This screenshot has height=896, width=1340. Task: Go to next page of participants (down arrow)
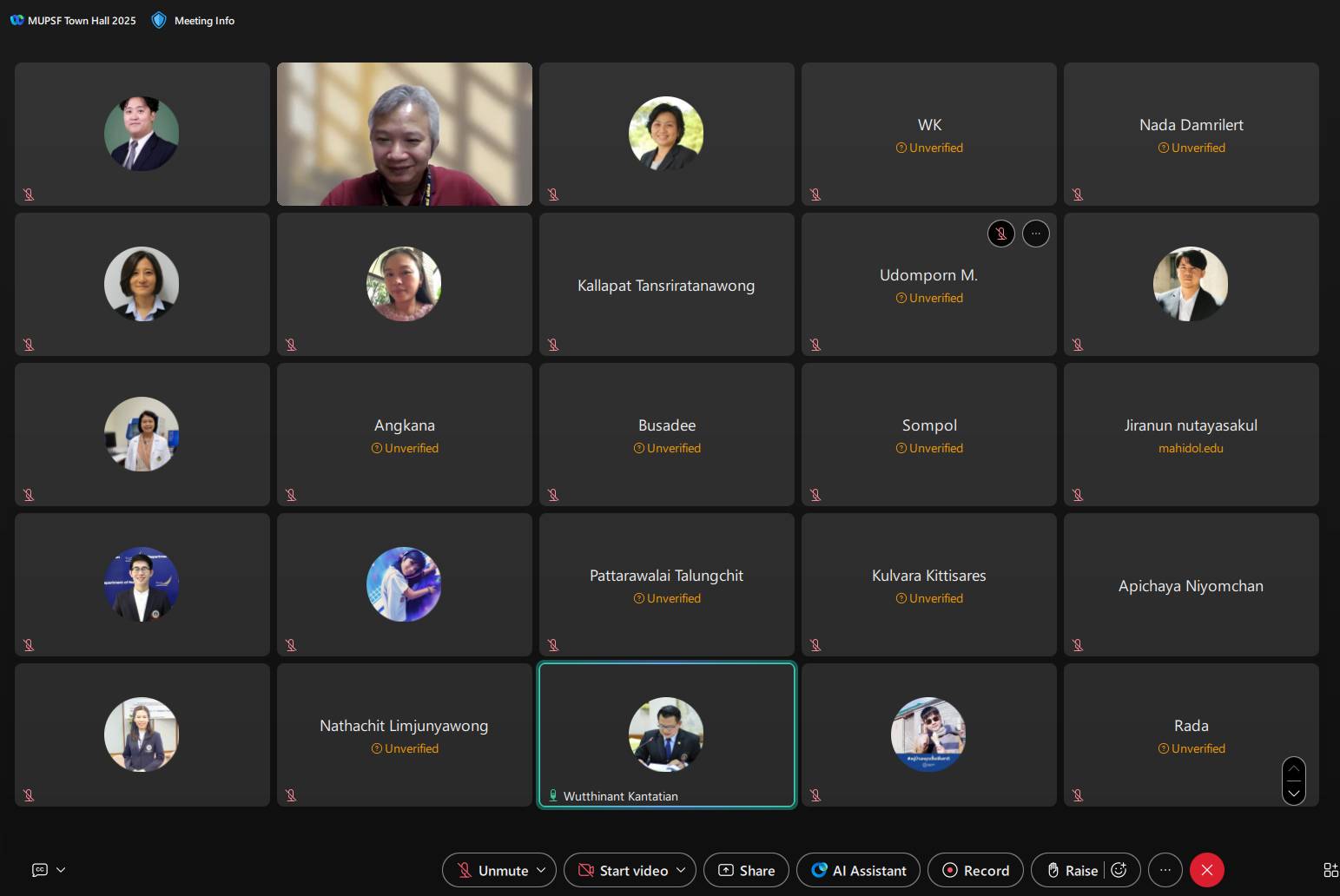(x=1294, y=793)
